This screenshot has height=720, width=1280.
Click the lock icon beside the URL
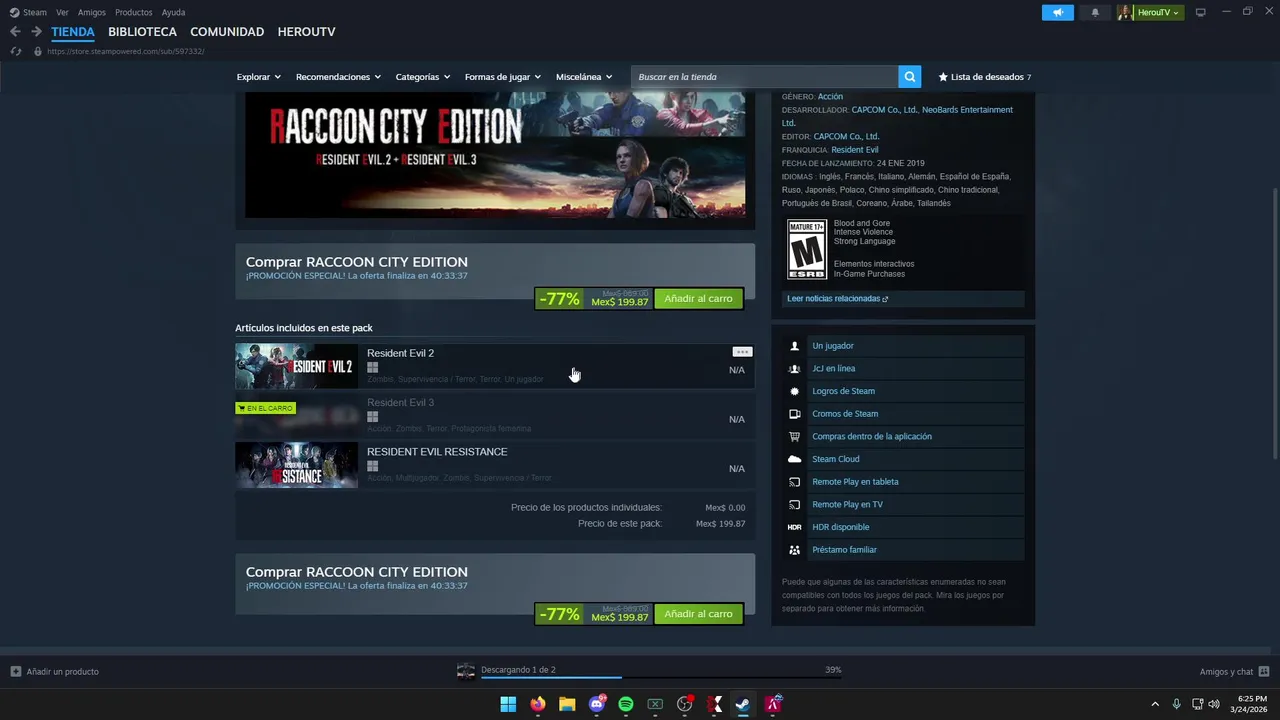[x=38, y=51]
